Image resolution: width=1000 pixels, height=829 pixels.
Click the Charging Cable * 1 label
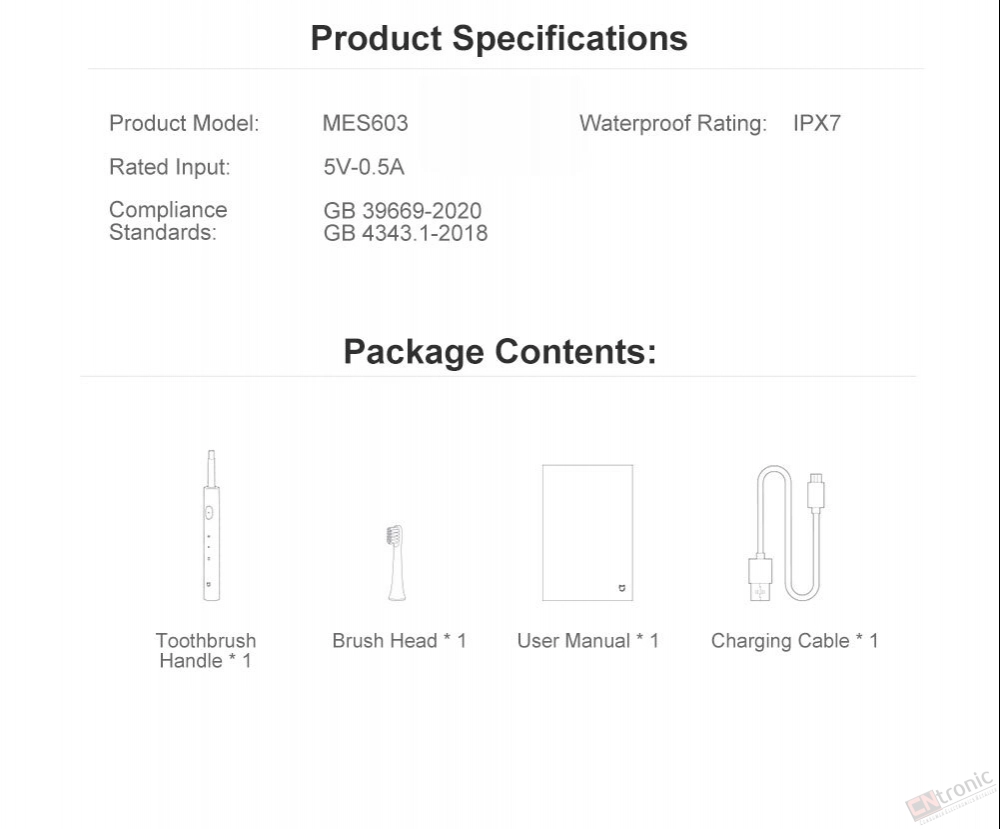[795, 641]
